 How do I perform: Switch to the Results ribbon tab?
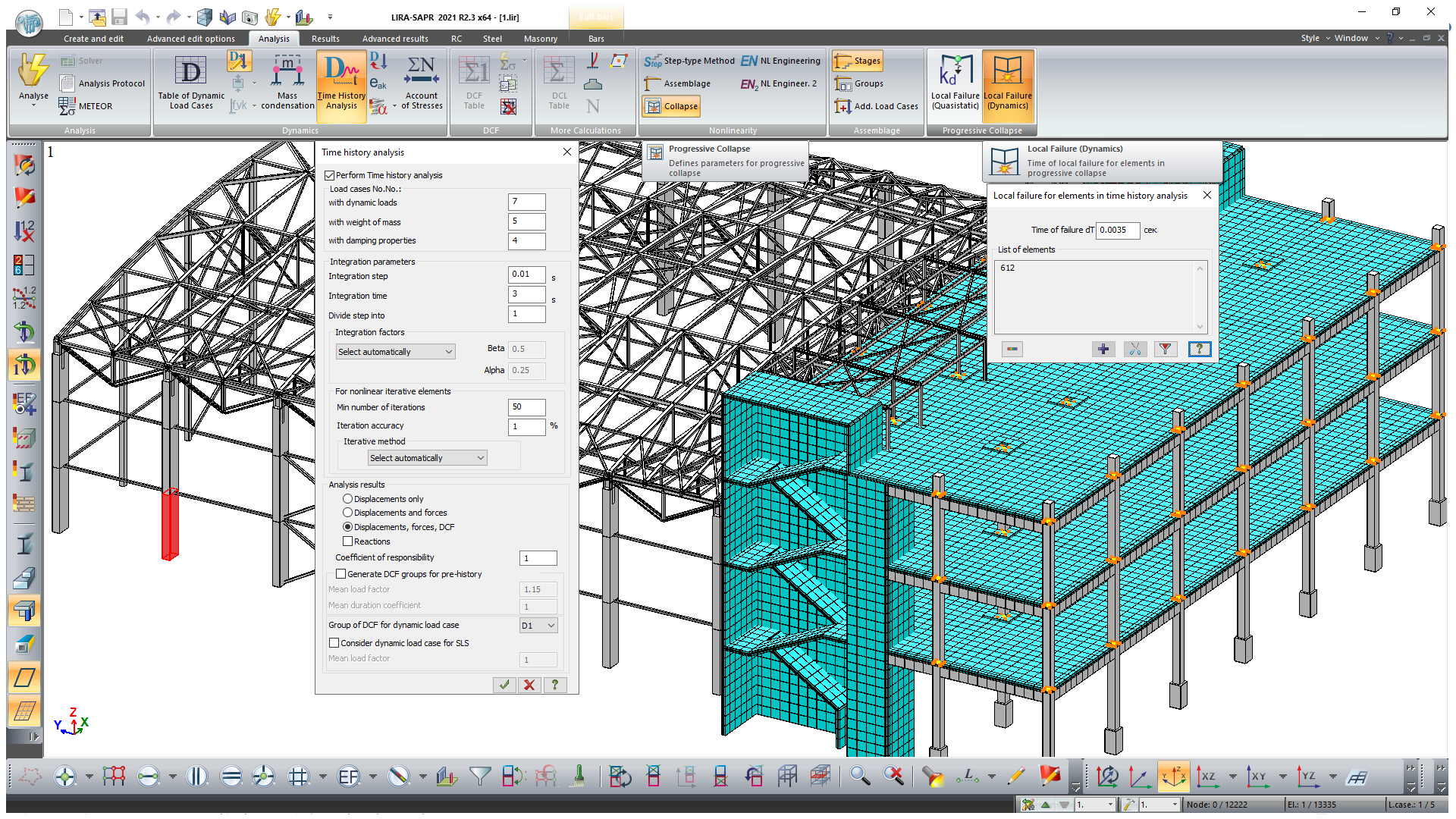[x=325, y=39]
